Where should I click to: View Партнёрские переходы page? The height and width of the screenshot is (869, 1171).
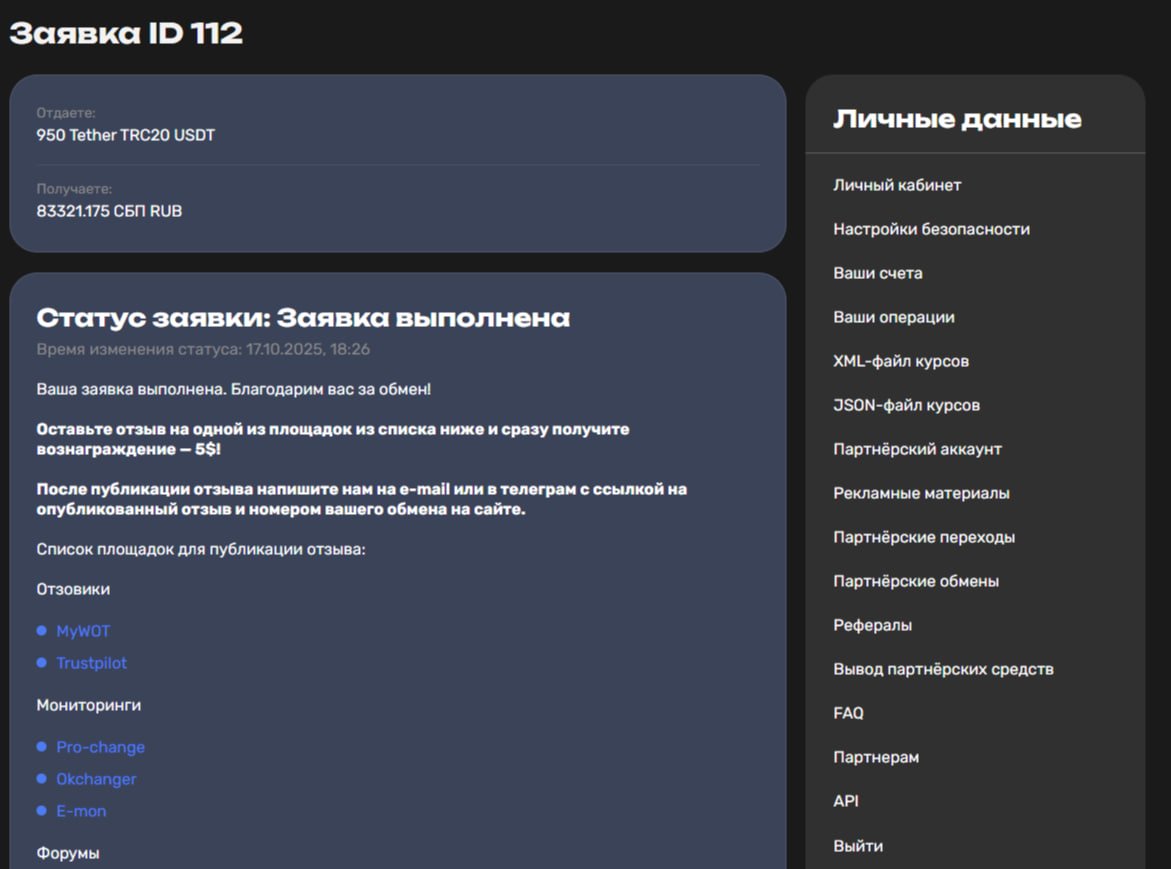click(924, 537)
